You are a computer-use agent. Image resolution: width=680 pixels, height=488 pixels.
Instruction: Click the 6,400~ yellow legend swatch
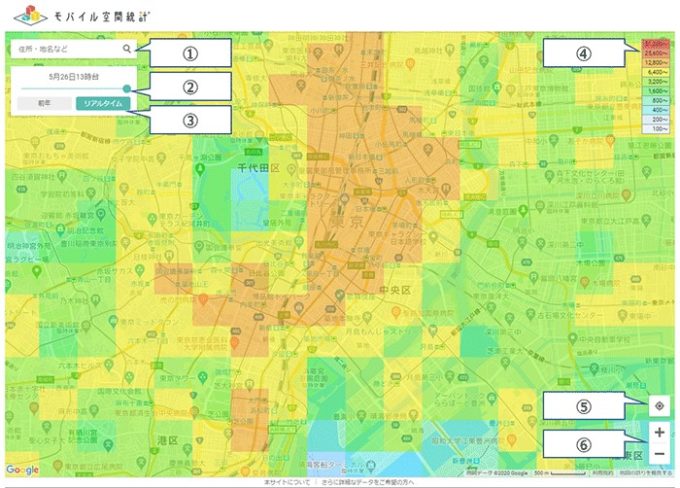pyautogui.click(x=656, y=72)
